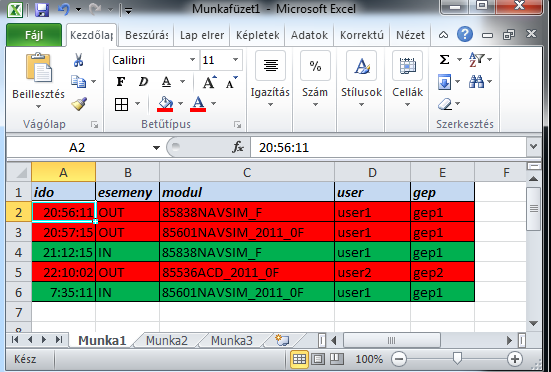
Task: Minimize the ribbon with the caret icon
Action: pyautogui.click(x=443, y=35)
